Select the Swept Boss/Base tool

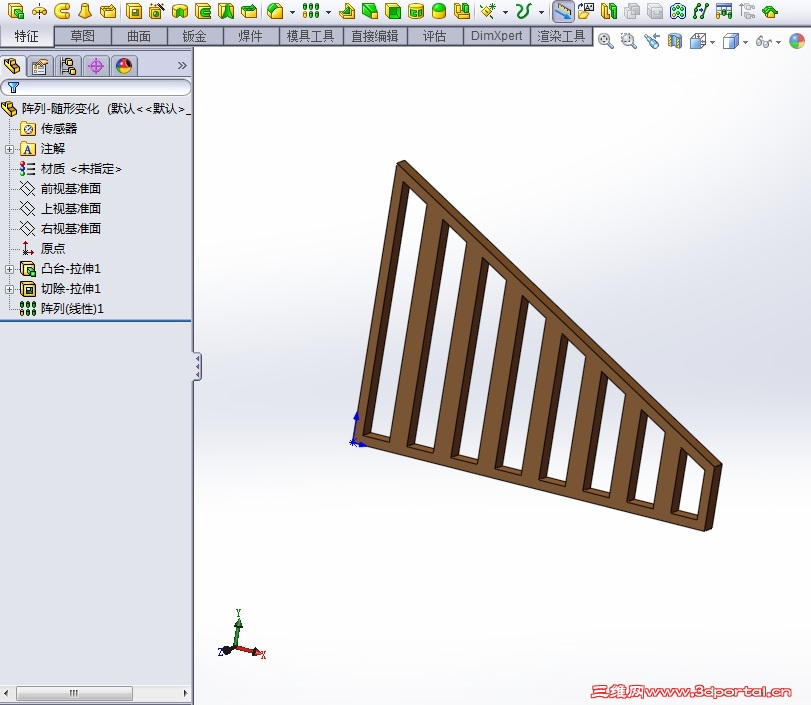pyautogui.click(x=63, y=11)
